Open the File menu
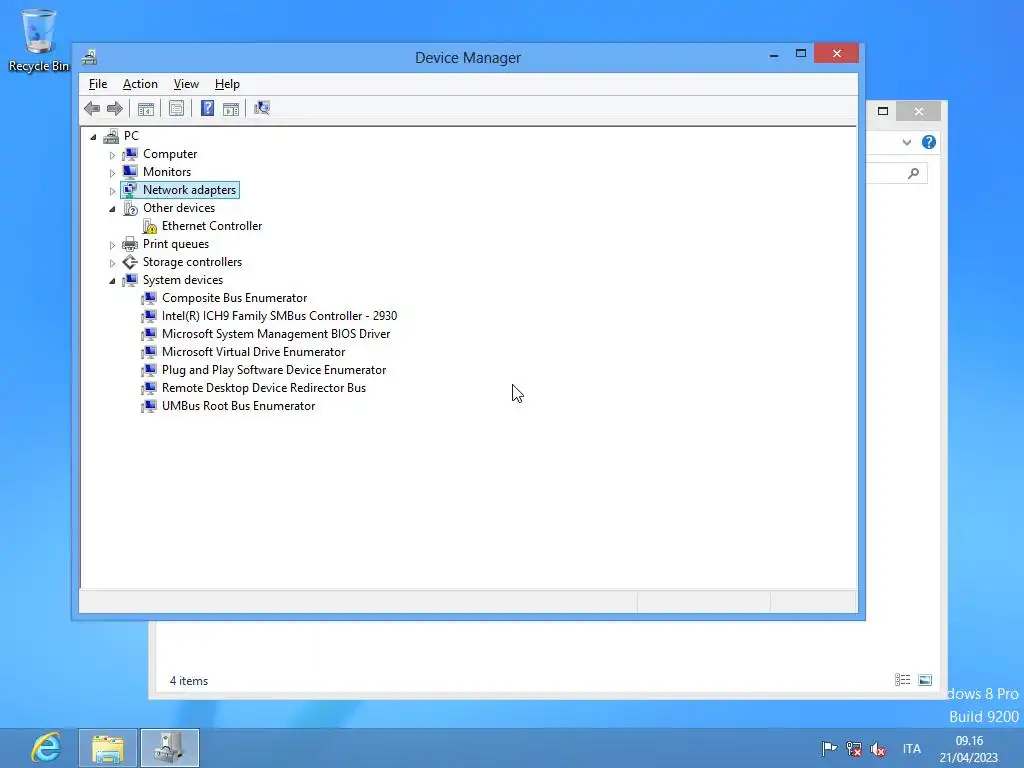Viewport: 1024px width, 768px height. [98, 84]
